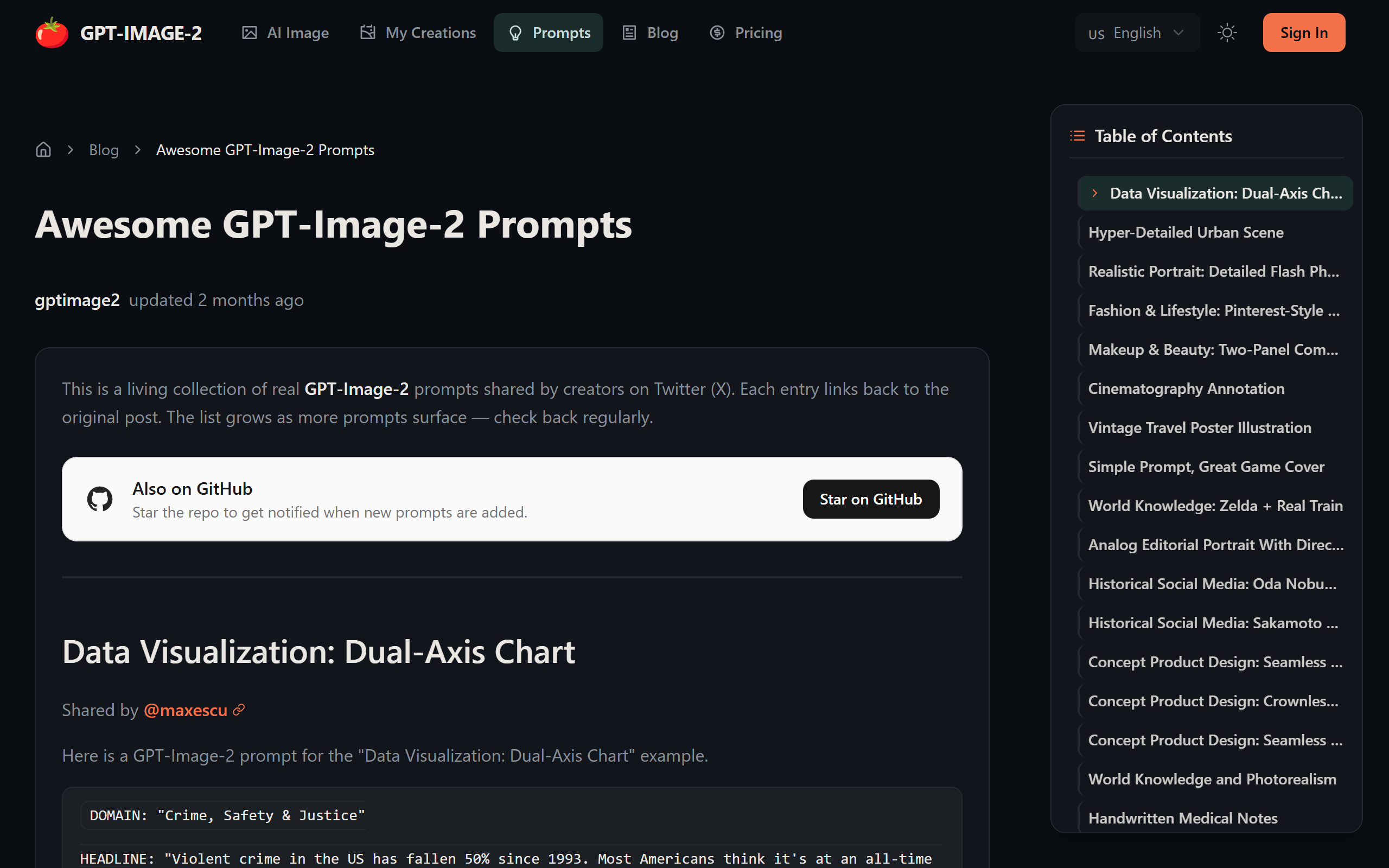
Task: Open the @maxescu profile link
Action: point(186,710)
